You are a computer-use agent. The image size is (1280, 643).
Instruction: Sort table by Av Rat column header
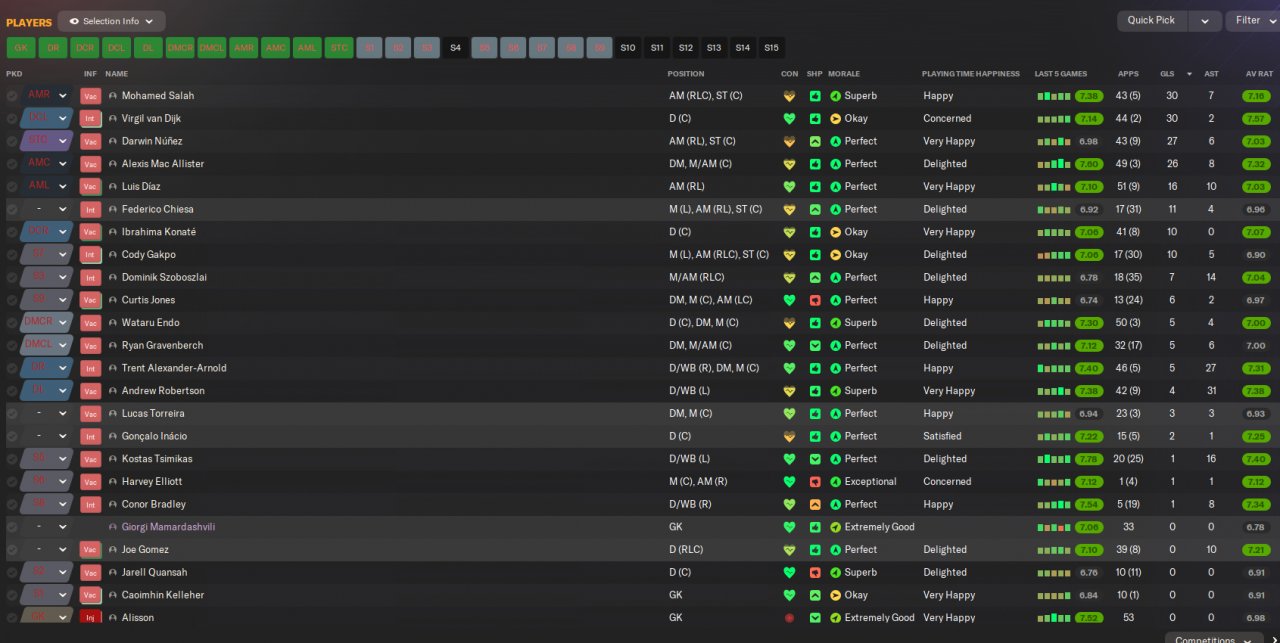click(1258, 74)
